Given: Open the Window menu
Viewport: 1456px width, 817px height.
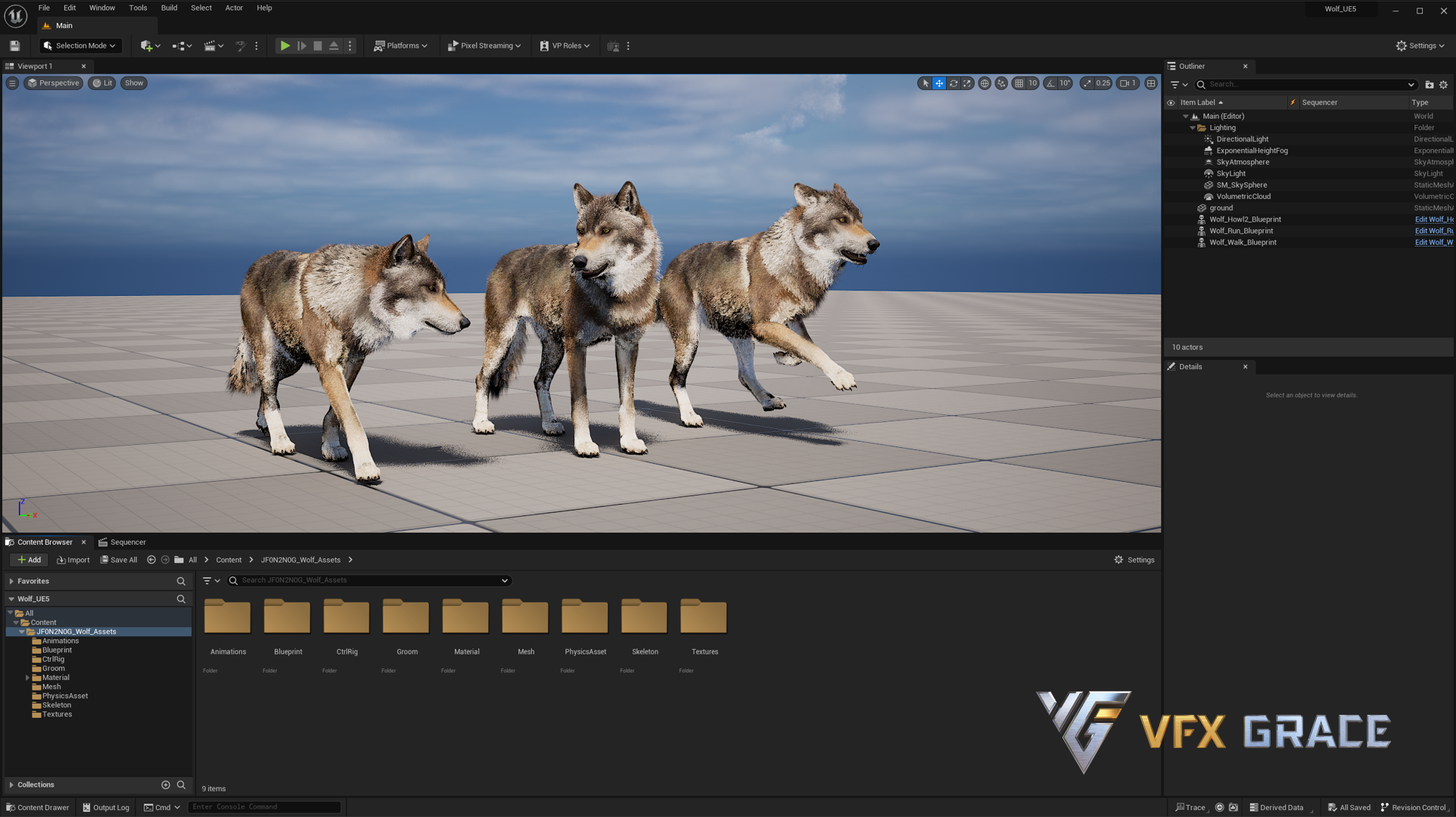Looking at the screenshot, I should 102,8.
